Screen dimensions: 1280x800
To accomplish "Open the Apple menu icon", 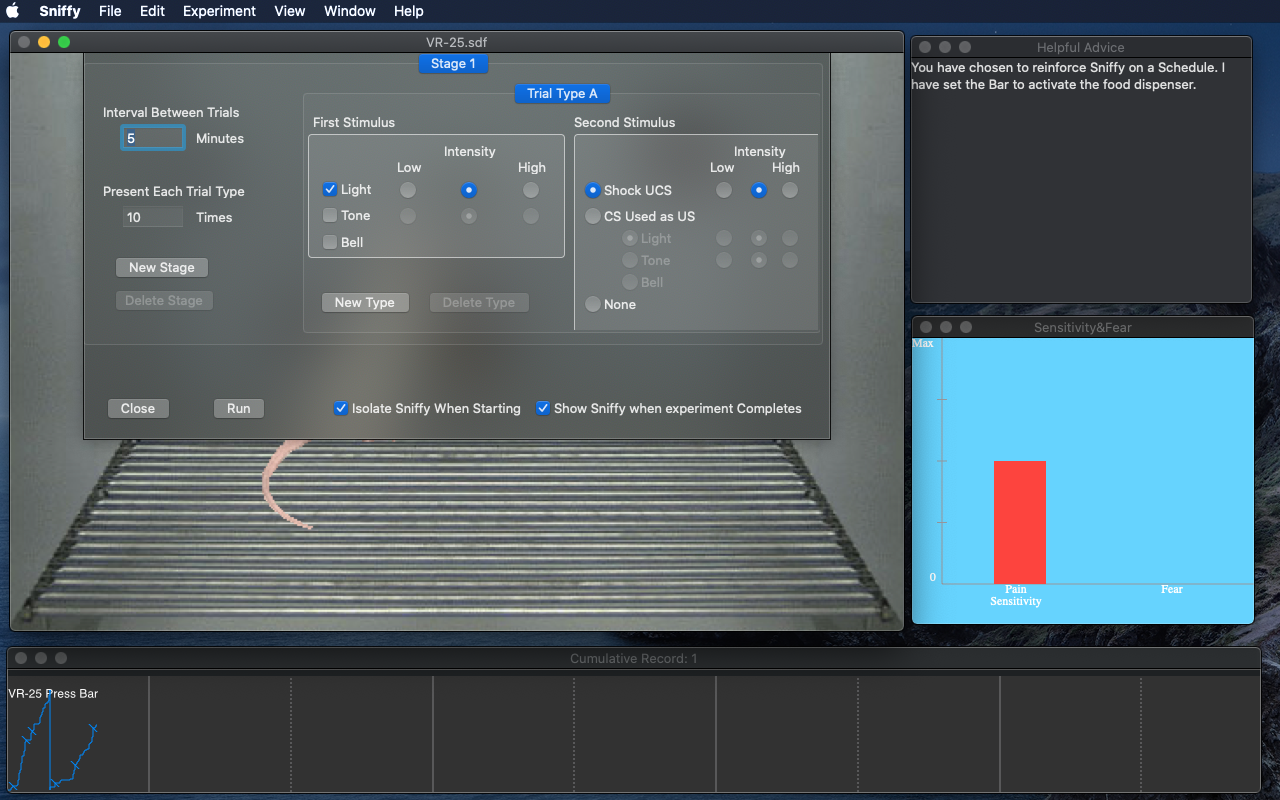I will tap(13, 11).
